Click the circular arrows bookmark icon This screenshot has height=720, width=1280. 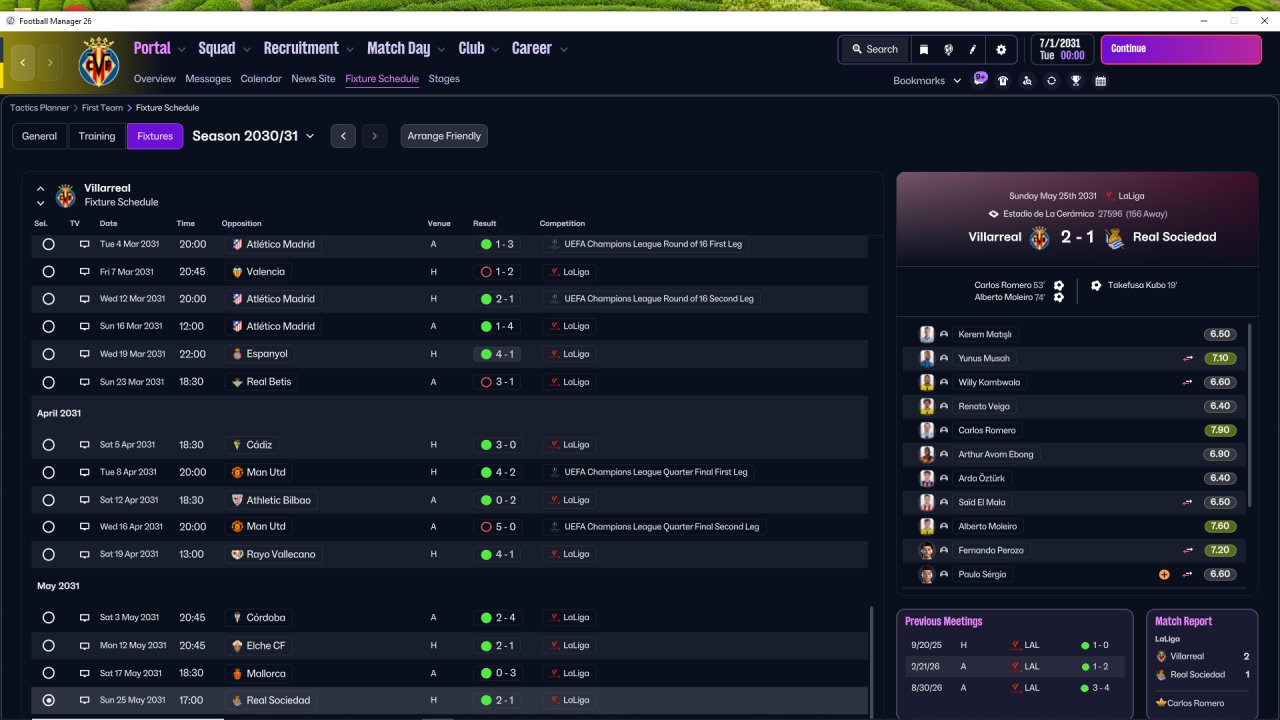click(x=1051, y=81)
